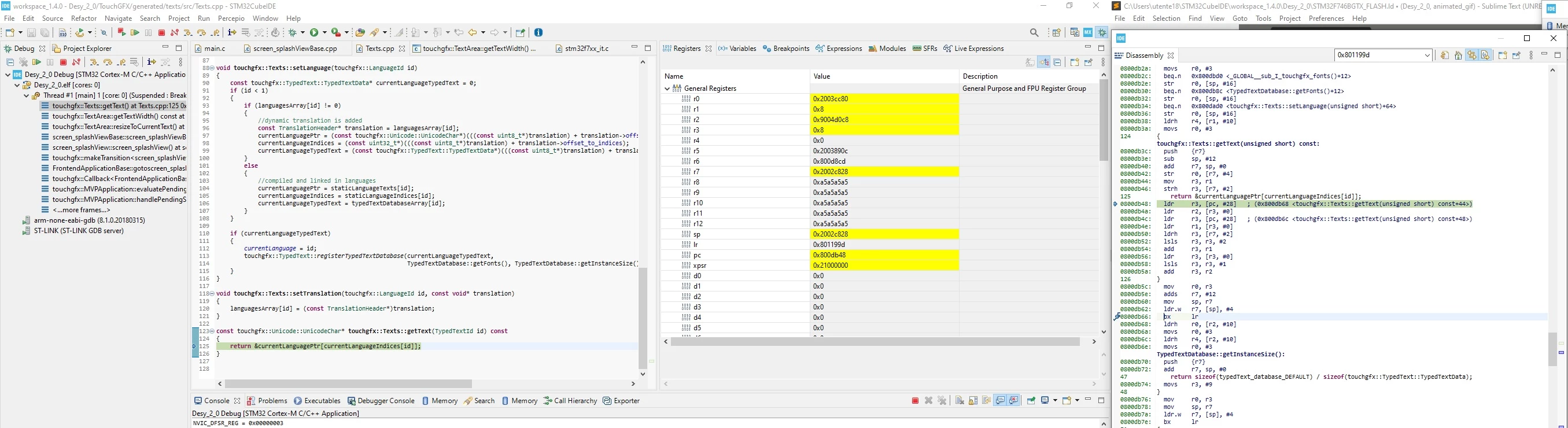Open the address dropdown in Disassembly view
The height and width of the screenshot is (428, 1568).
(x=1427, y=56)
